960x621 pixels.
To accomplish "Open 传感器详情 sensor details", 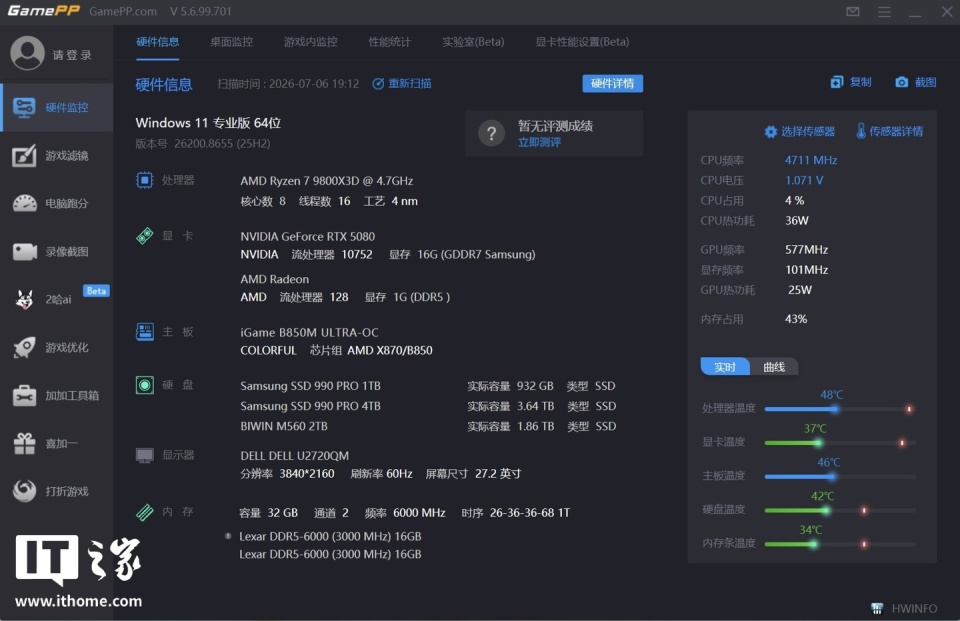I will point(890,131).
